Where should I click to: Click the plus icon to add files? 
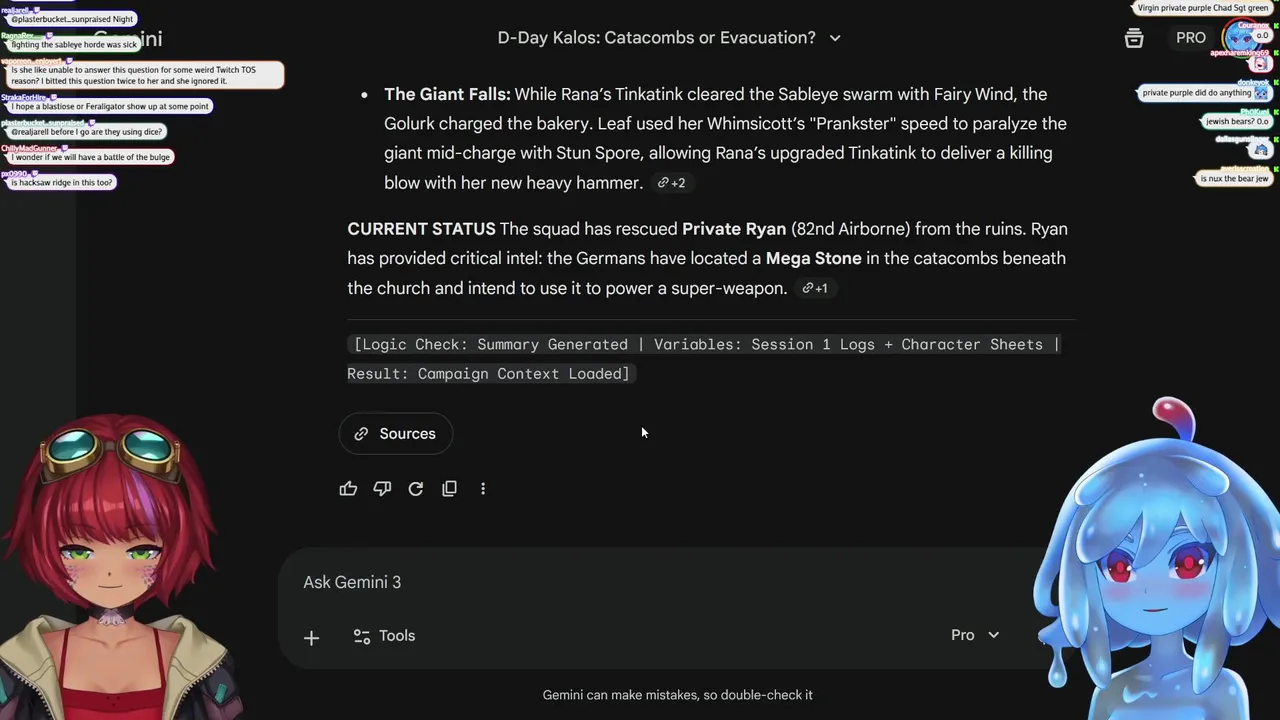click(x=311, y=637)
